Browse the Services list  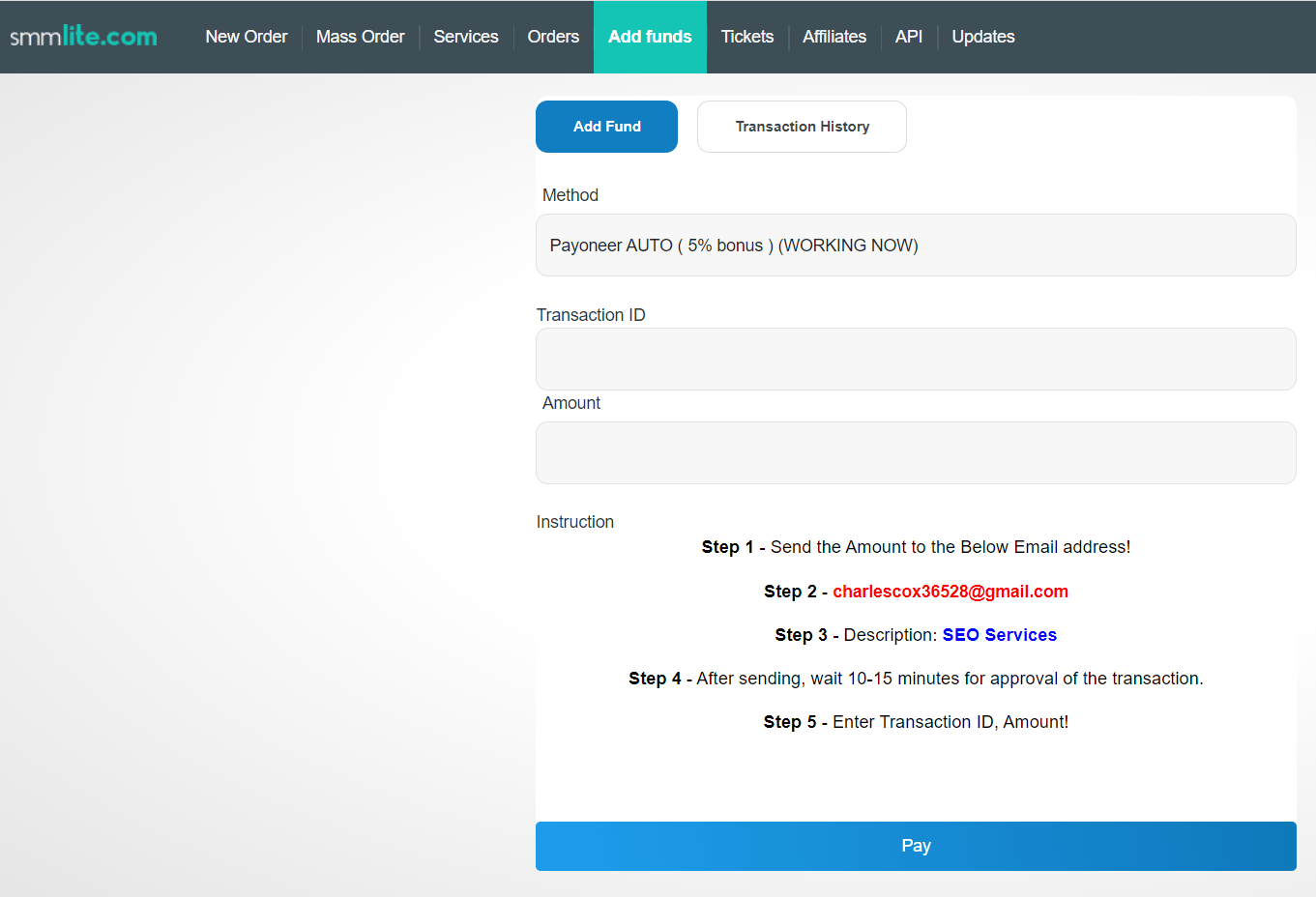point(465,37)
